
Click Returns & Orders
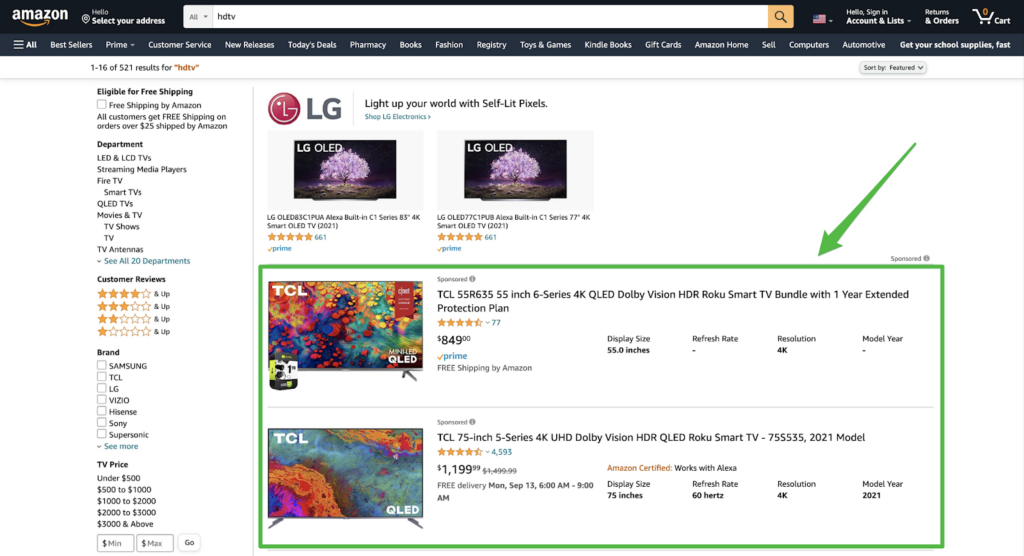942,17
